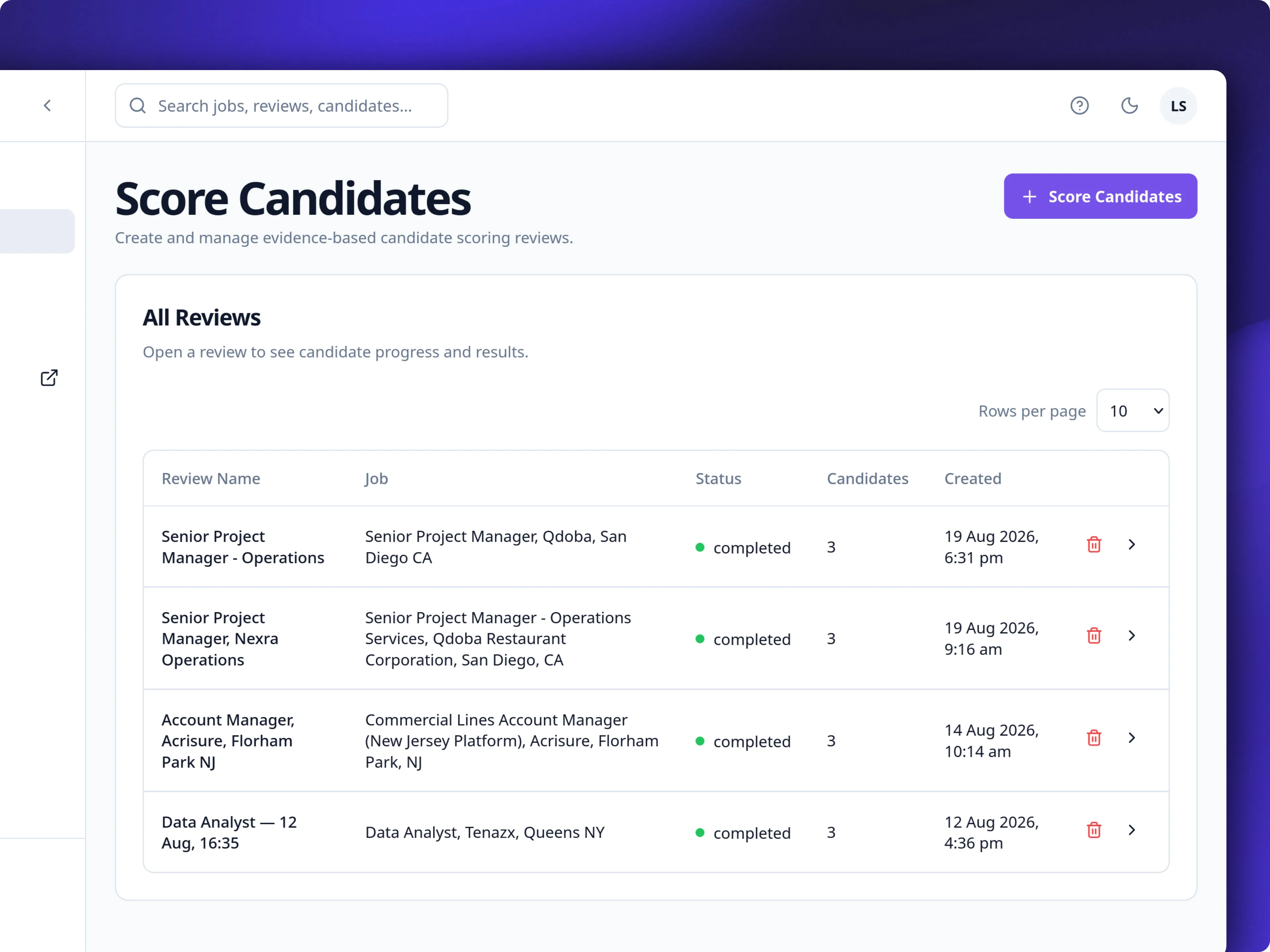This screenshot has height=952, width=1270.
Task: Click the Review Name column header
Action: 211,479
